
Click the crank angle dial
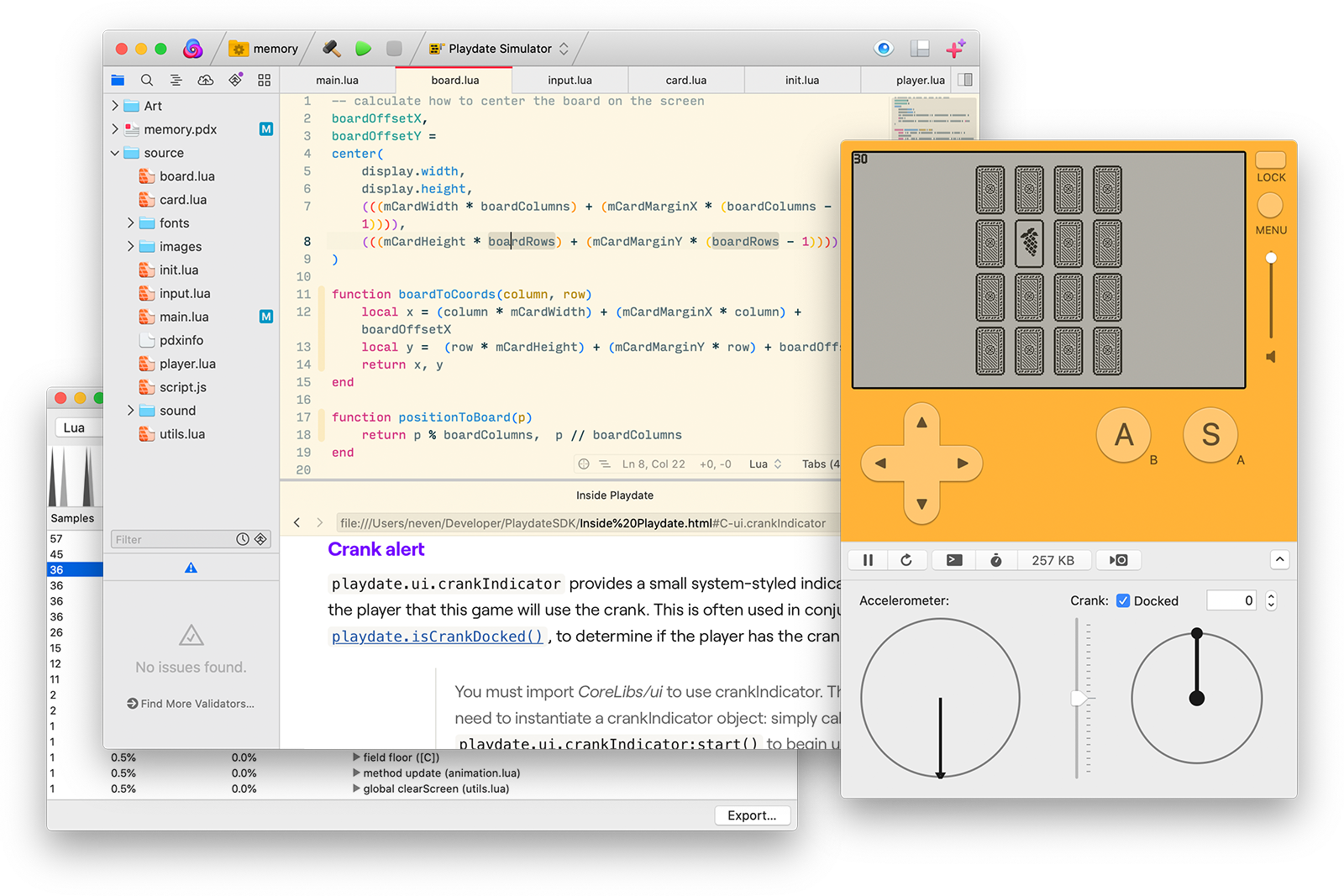pyautogui.click(x=1197, y=698)
